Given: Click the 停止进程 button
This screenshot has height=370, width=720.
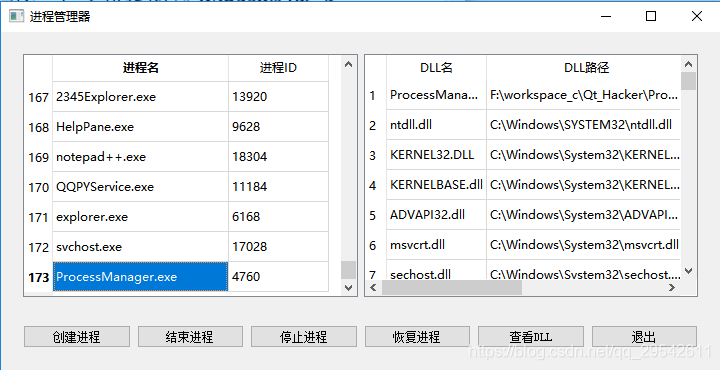Looking at the screenshot, I should 304,336.
